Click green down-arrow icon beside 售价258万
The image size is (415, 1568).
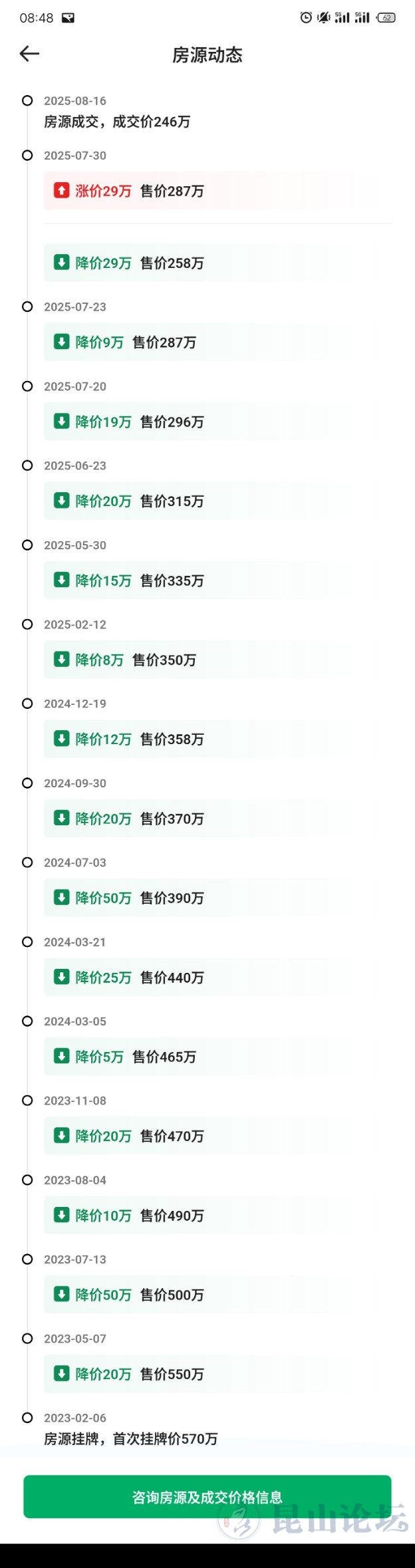coord(61,263)
